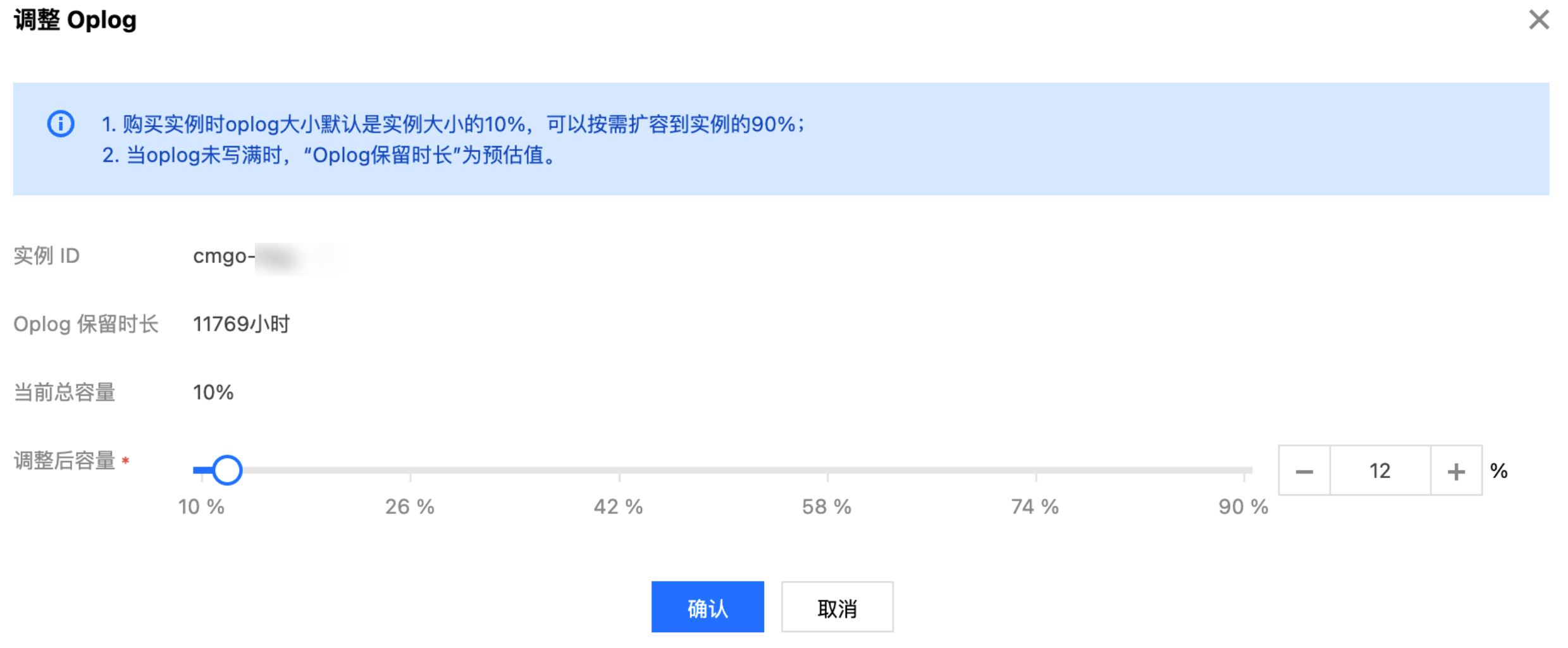Click the 取消 button
This screenshot has width=1568, height=648.
click(x=837, y=608)
